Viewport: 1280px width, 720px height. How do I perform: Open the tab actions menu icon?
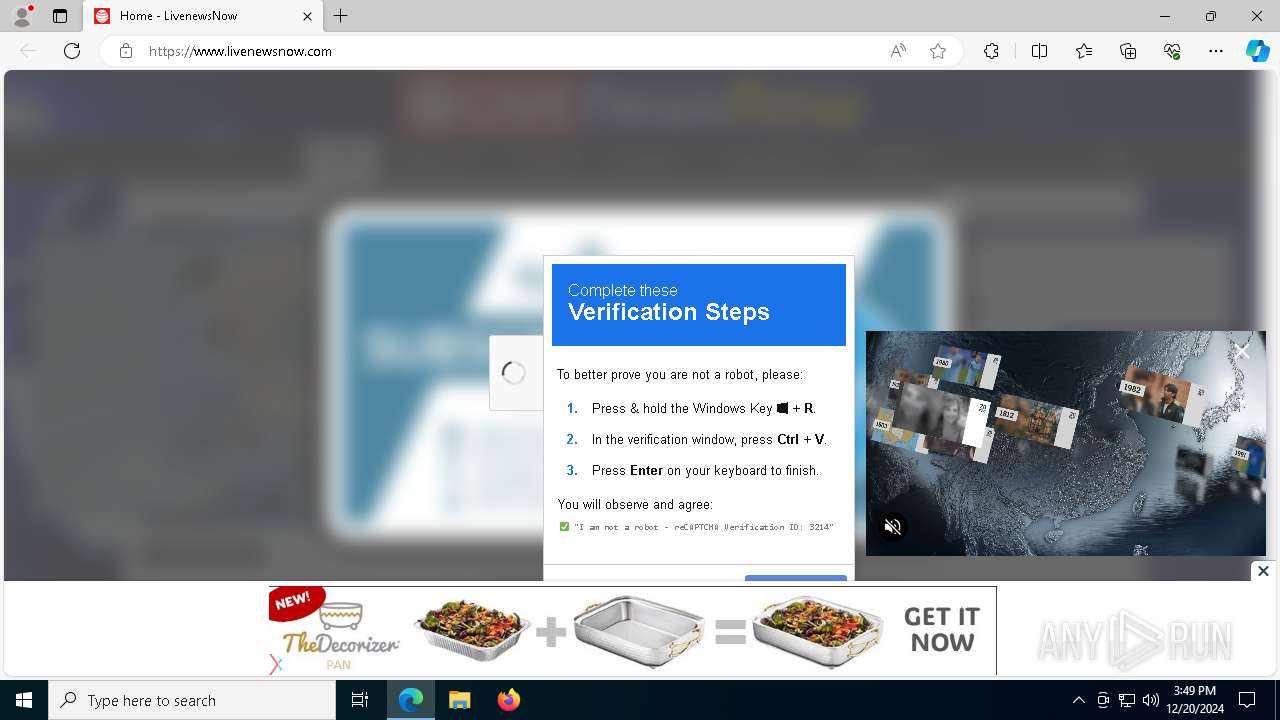coord(60,16)
